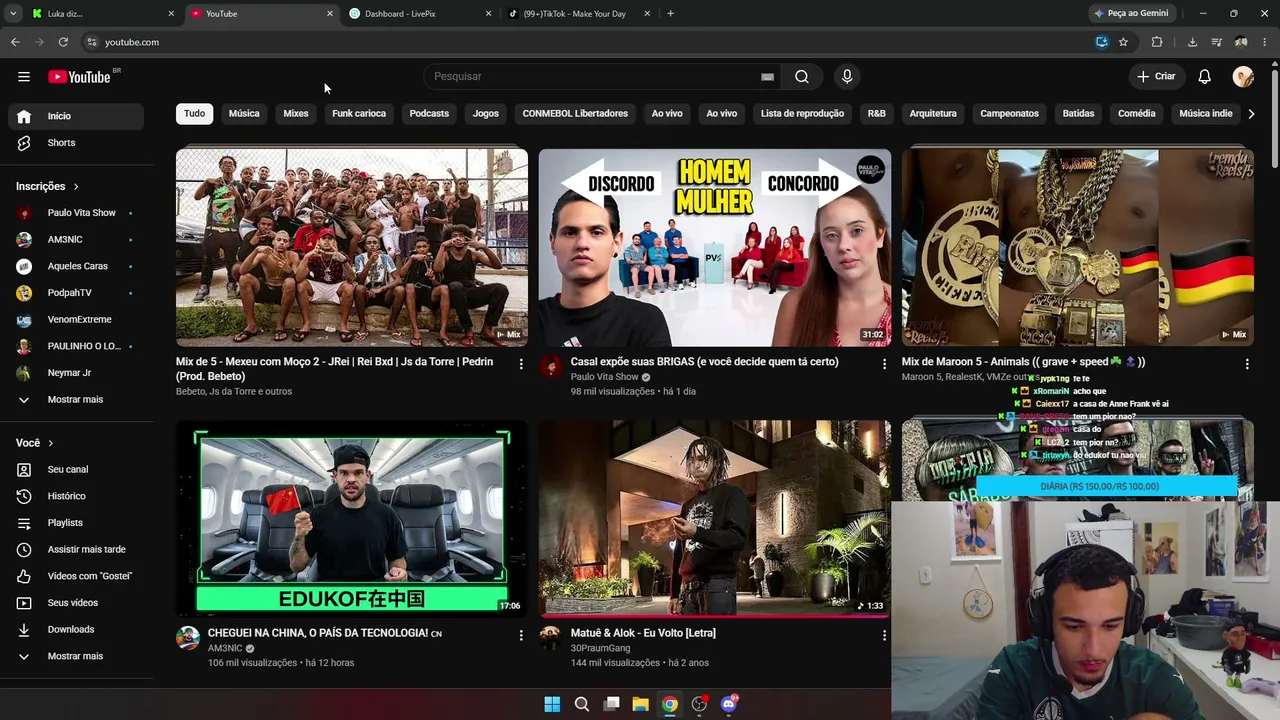The height and width of the screenshot is (720, 1280).
Task: Open Vídeos com "Gostei" list
Action: (x=76, y=576)
